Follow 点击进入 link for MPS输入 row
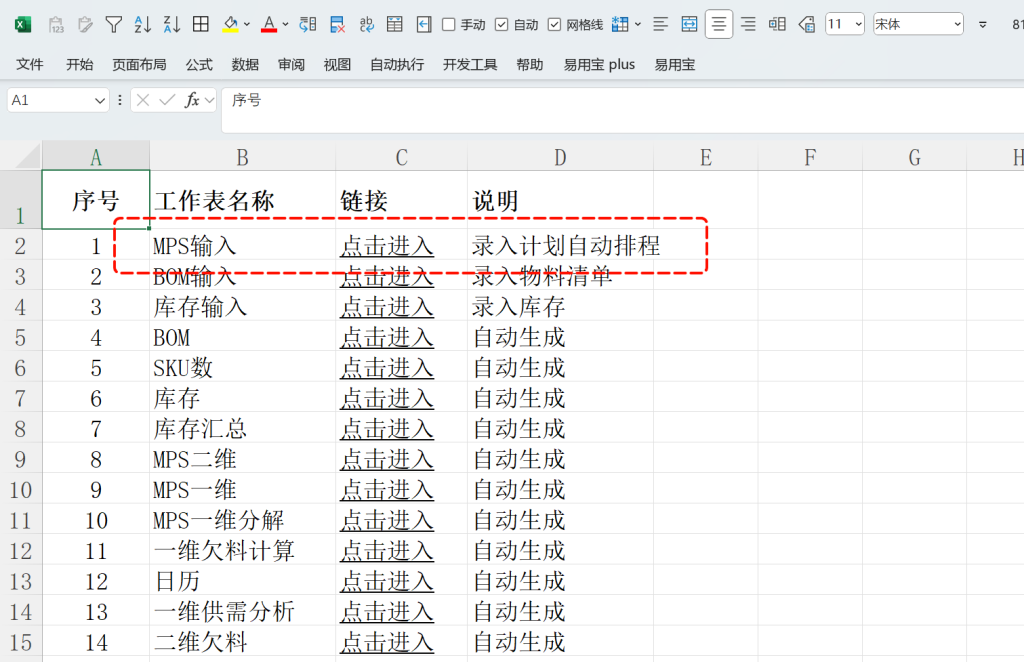The height and width of the screenshot is (662, 1024). click(387, 246)
